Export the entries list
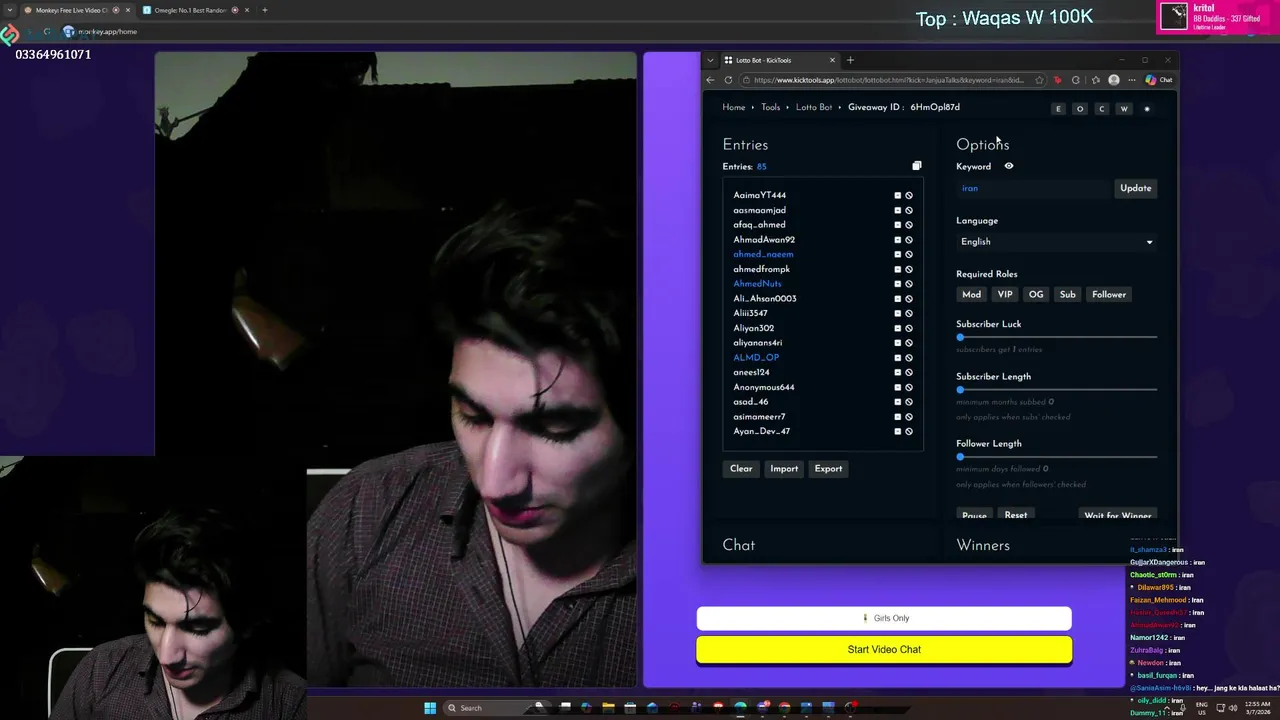Screen dimensions: 1280x720 pos(828,469)
